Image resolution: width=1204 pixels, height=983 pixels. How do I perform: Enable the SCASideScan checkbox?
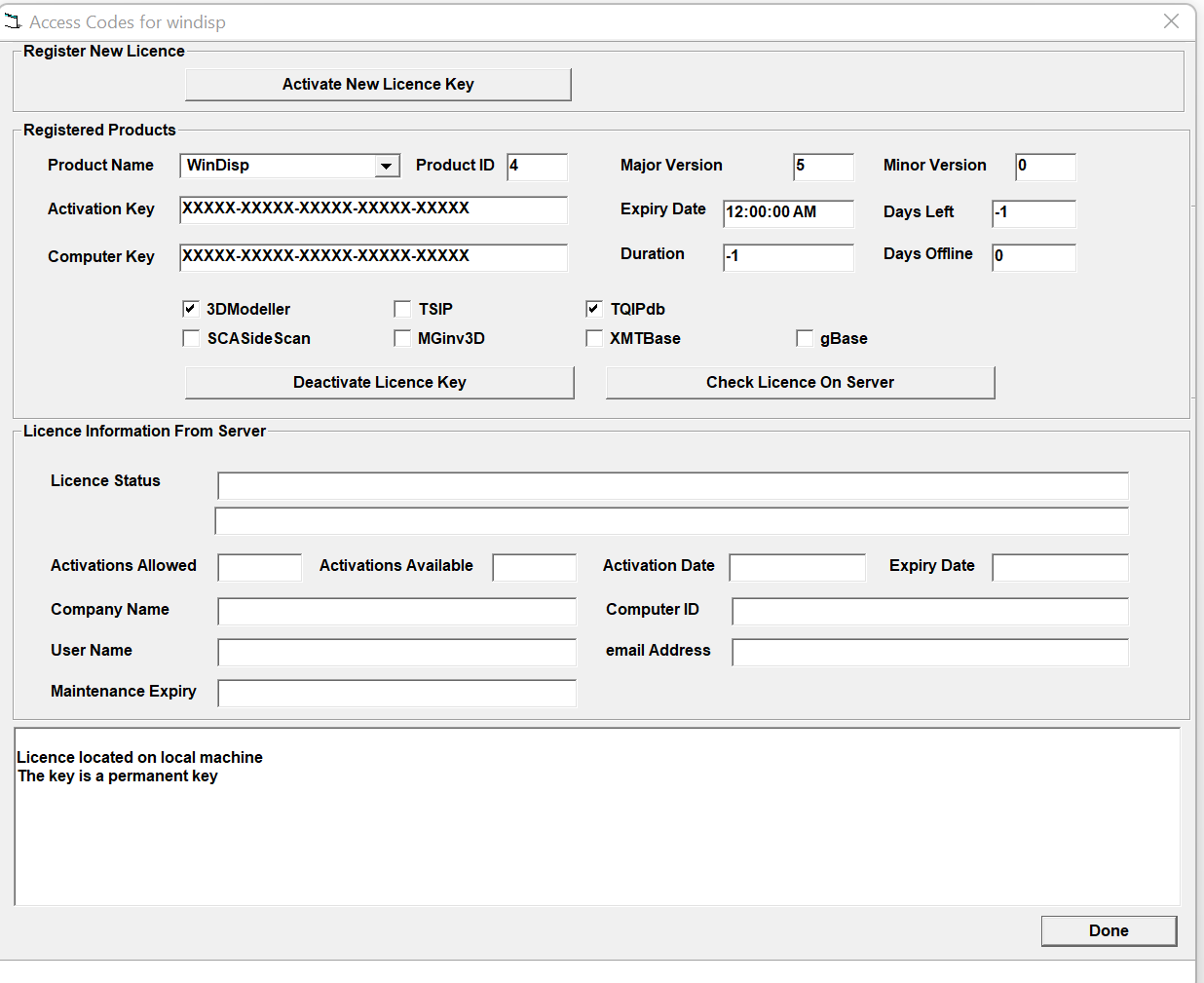pos(191,338)
